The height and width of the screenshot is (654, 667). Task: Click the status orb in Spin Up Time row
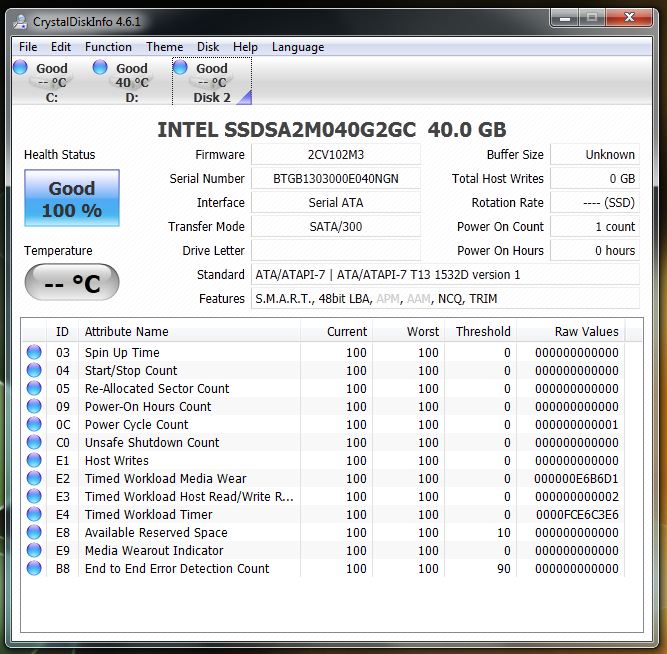click(34, 352)
